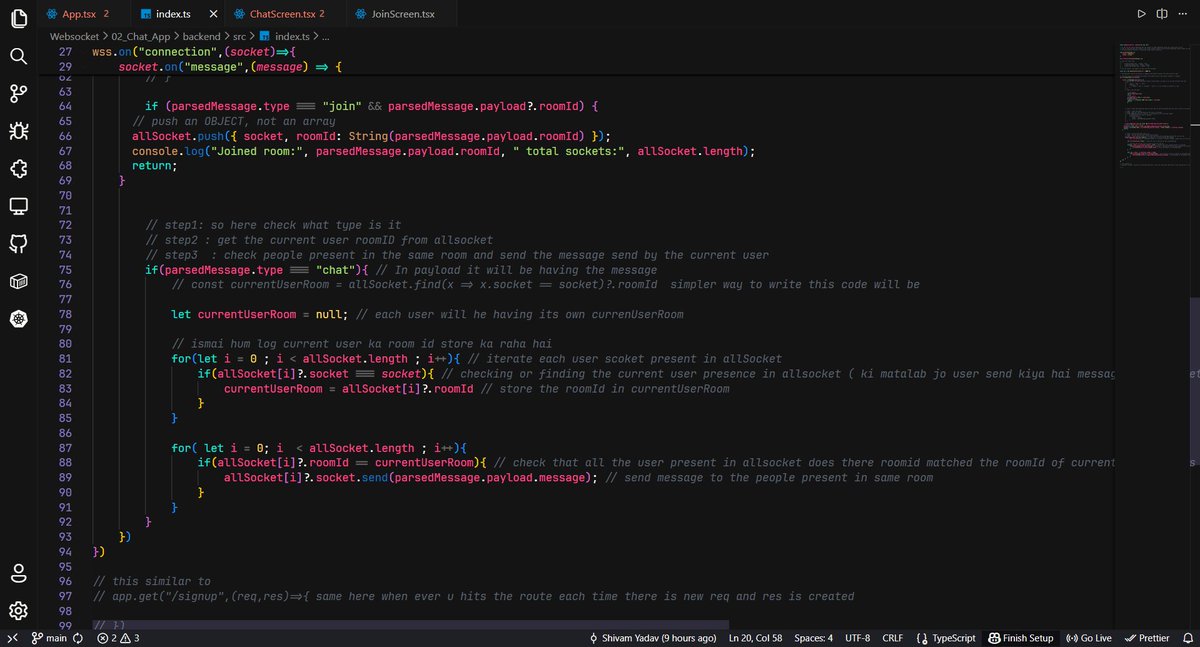Close the index.ts tab
Image resolution: width=1200 pixels, height=647 pixels.
214,14
